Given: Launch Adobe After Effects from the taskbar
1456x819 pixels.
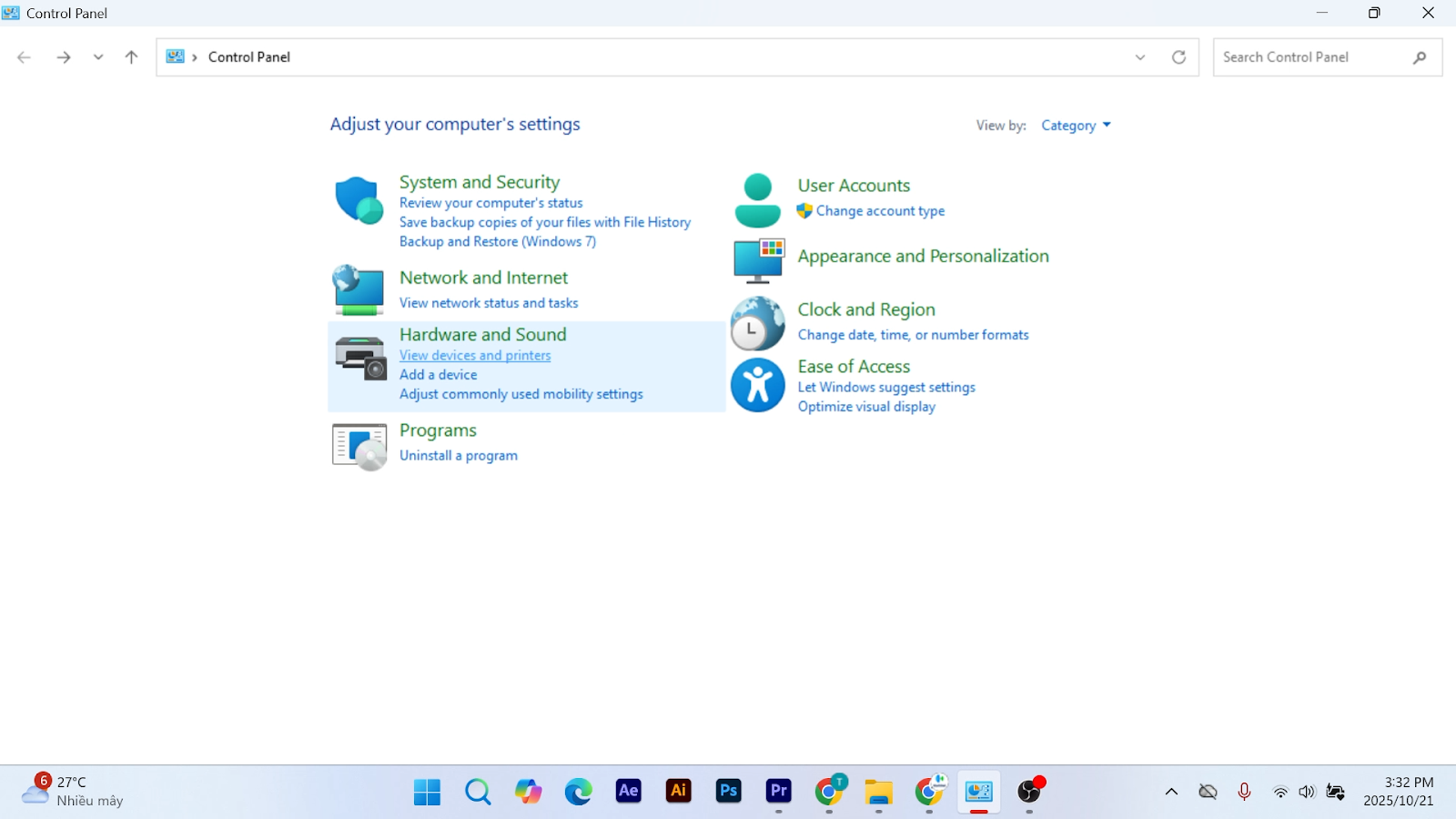Looking at the screenshot, I should tap(628, 791).
